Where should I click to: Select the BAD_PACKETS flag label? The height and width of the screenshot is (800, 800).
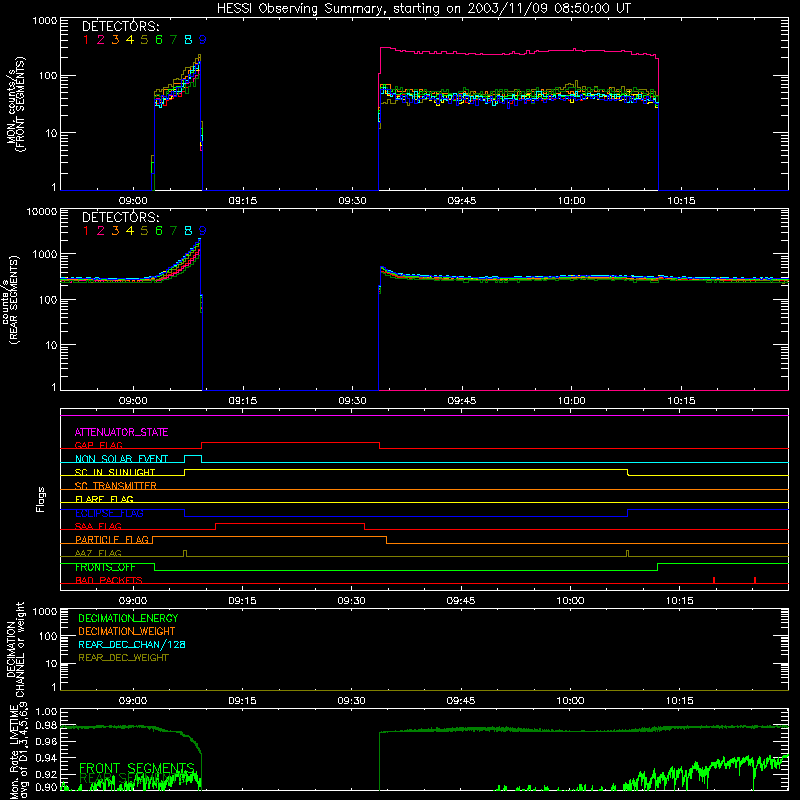point(109,581)
